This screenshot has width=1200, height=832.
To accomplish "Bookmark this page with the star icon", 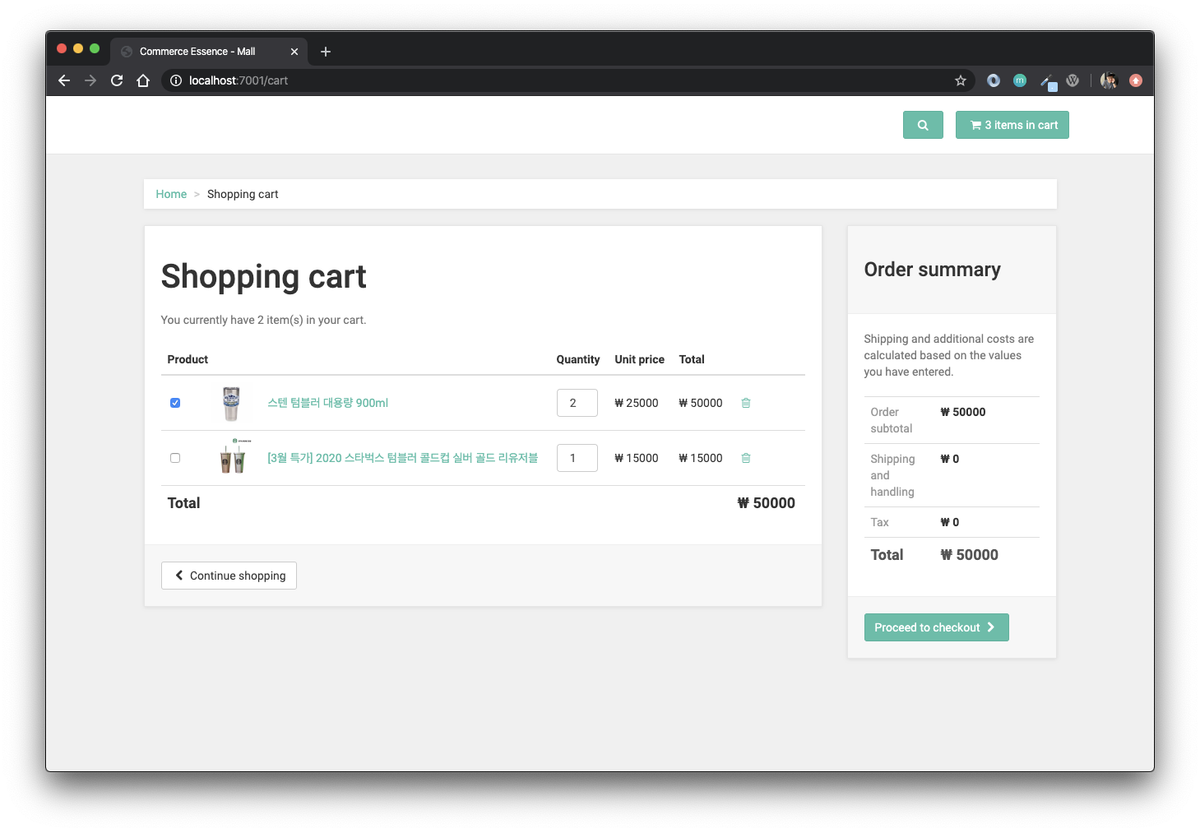I will click(x=961, y=80).
